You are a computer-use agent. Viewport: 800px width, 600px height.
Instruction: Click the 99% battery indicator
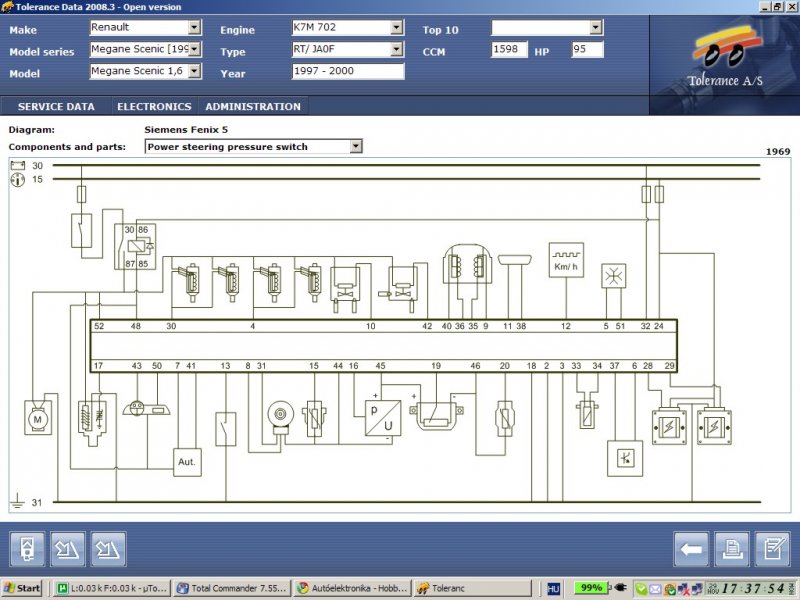pyautogui.click(x=591, y=588)
